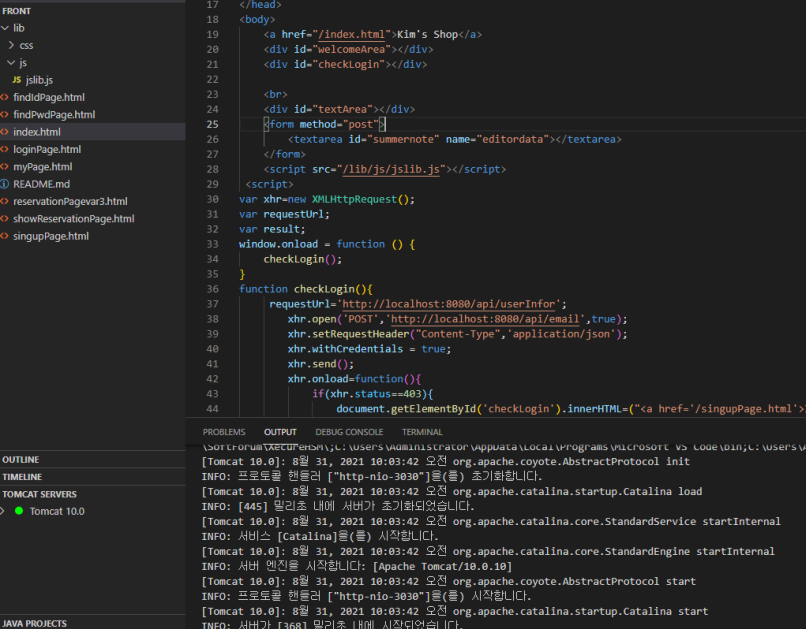Click the Catalina load log line
Viewport: 806px width, 629px height.
click(452, 491)
